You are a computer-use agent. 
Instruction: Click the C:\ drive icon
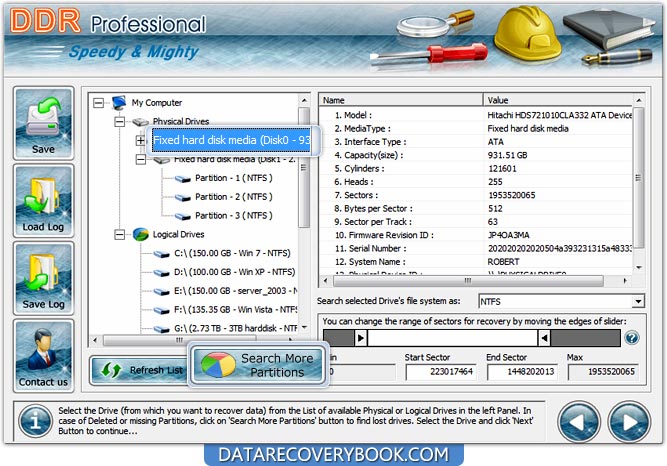tap(161, 254)
